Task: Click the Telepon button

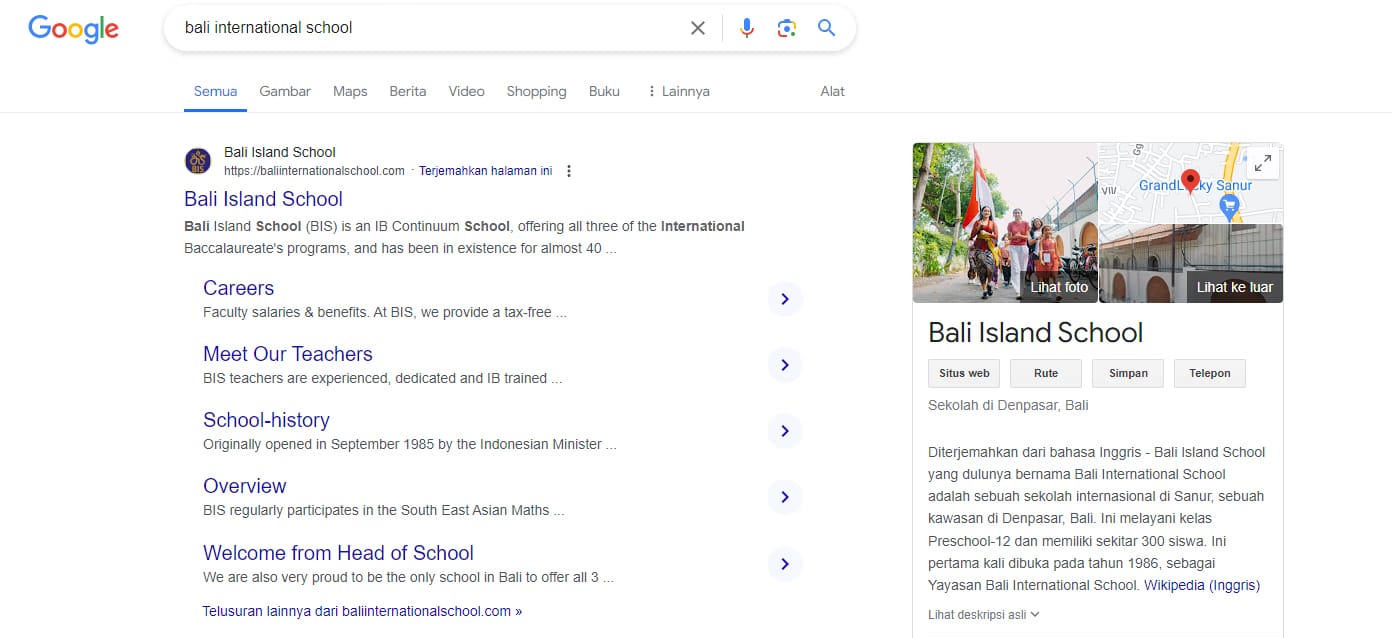Action: pyautogui.click(x=1210, y=373)
